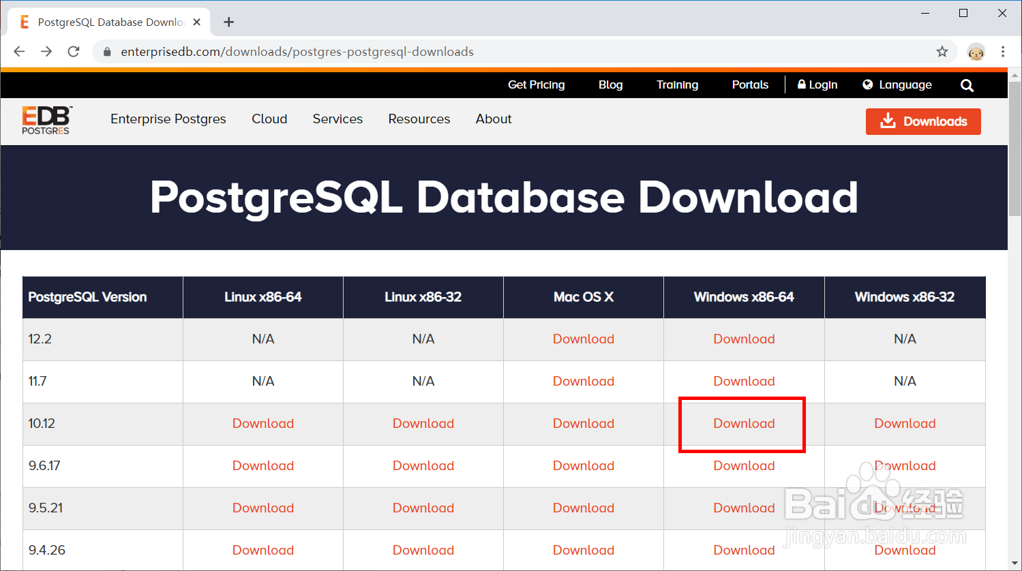1022x571 pixels.
Task: Download 9.4.26 for Linux x86-64
Action: pos(263,550)
